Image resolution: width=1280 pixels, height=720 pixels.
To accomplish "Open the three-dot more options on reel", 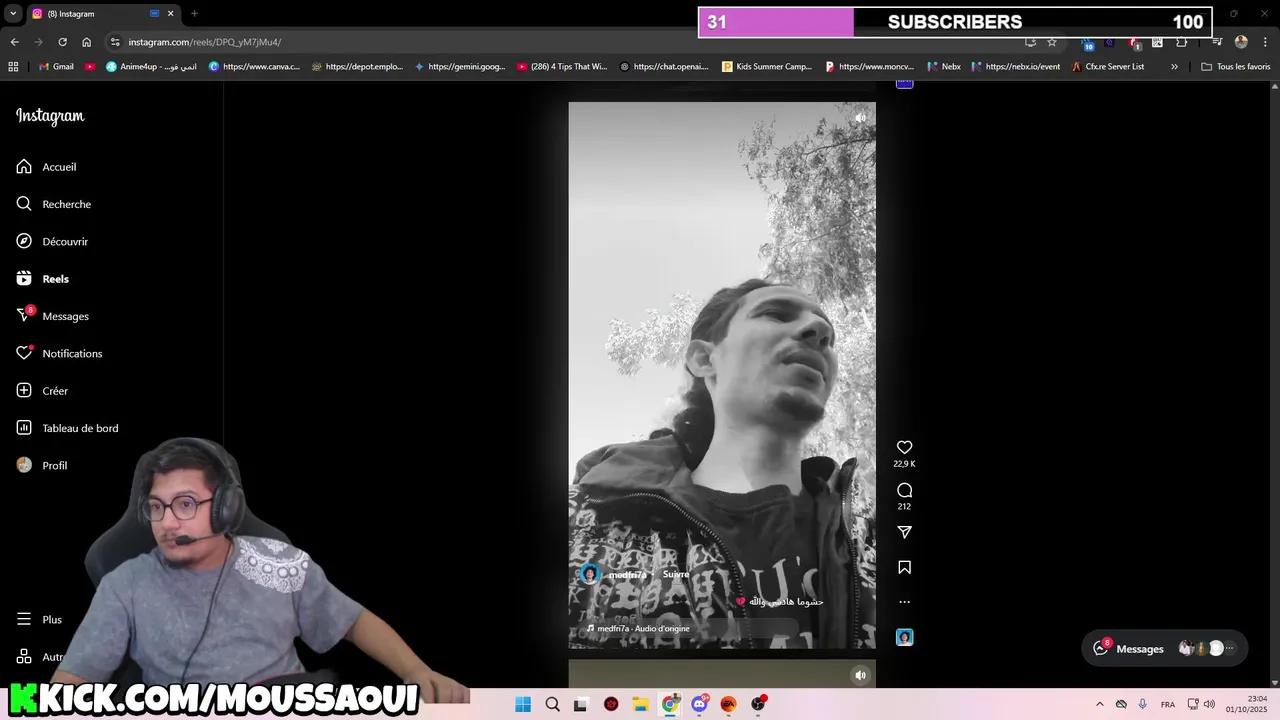I will pyautogui.click(x=904, y=602).
